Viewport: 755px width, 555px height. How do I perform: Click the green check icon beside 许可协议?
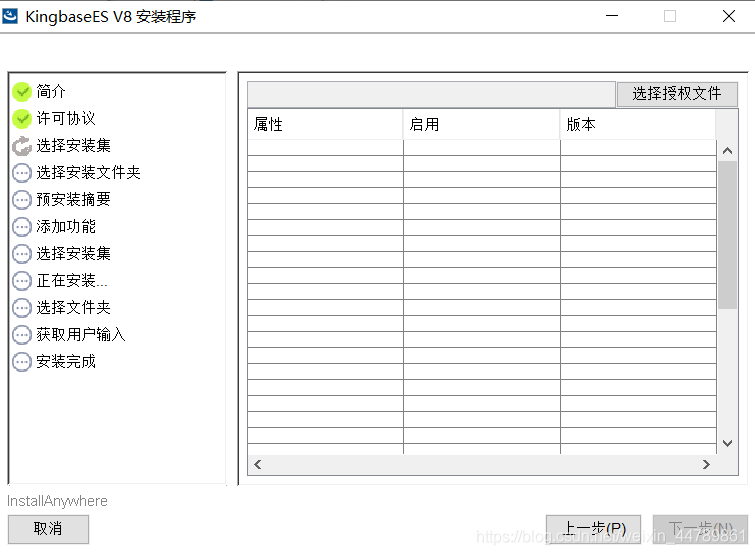coord(22,119)
